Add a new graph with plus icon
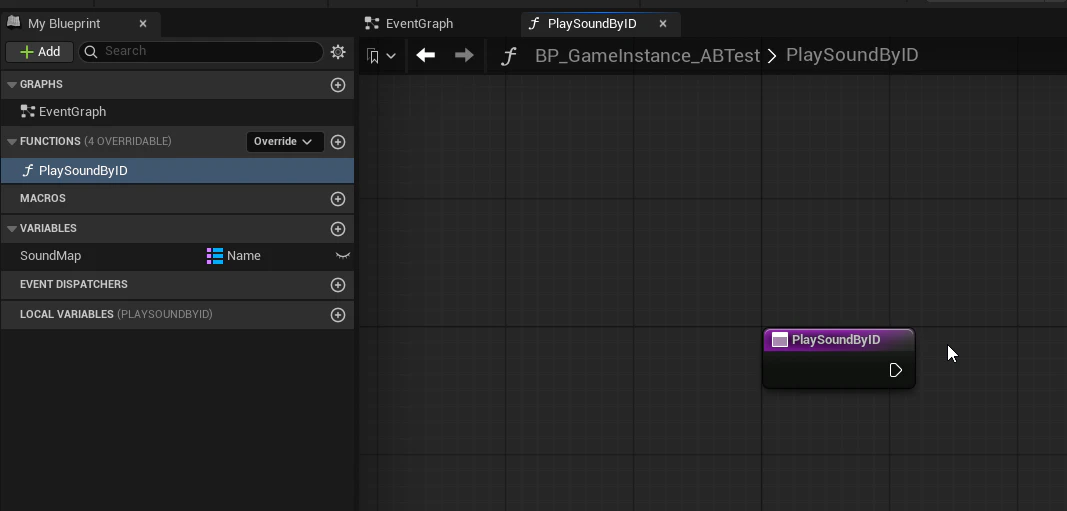1067x511 pixels. (338, 85)
